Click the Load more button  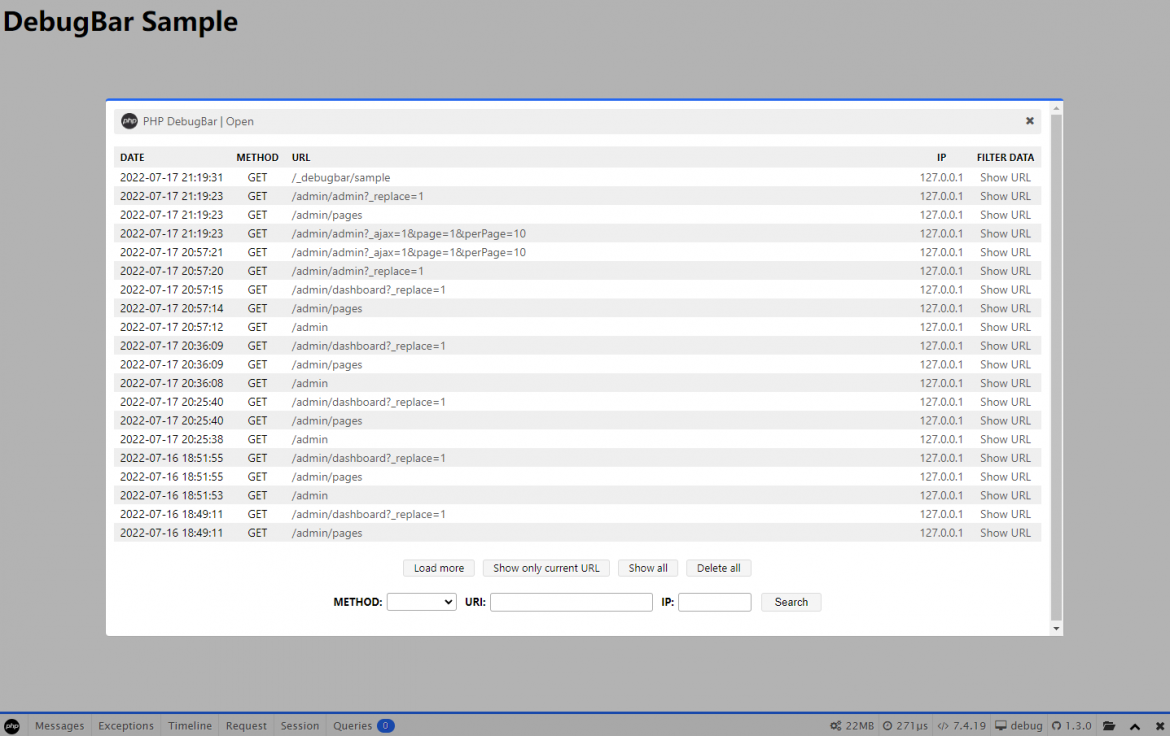pos(439,568)
